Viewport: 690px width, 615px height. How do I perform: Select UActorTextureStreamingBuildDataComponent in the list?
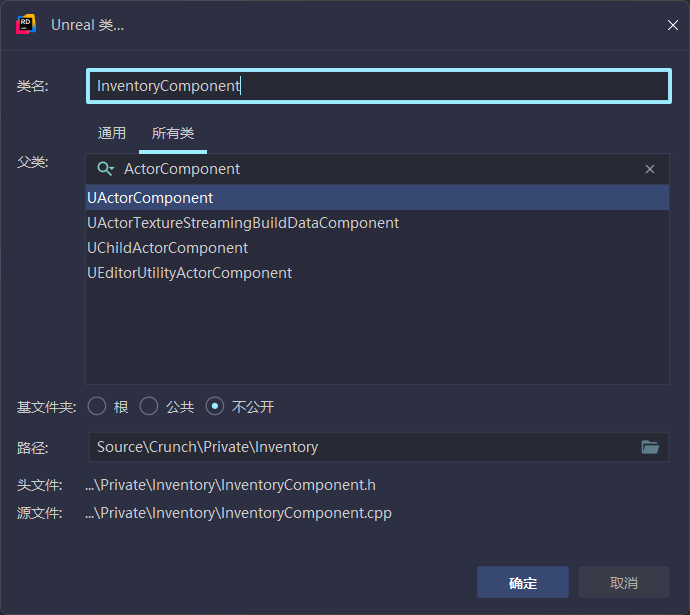tap(378, 223)
